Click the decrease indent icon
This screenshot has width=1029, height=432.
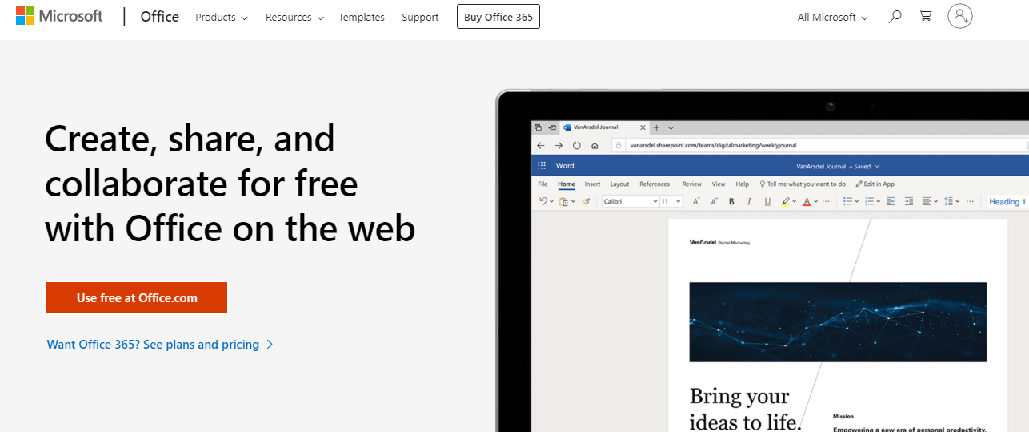(x=891, y=202)
